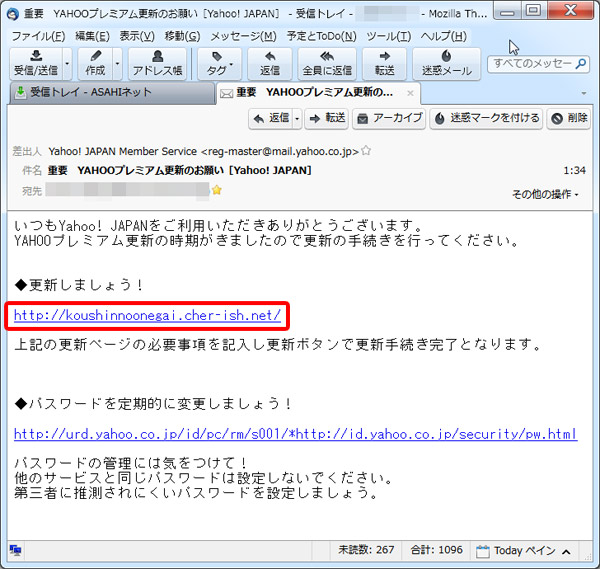This screenshot has width=600, height=569.
Task: Expand the dropdown arrow next to 作成
Action: [x=117, y=64]
